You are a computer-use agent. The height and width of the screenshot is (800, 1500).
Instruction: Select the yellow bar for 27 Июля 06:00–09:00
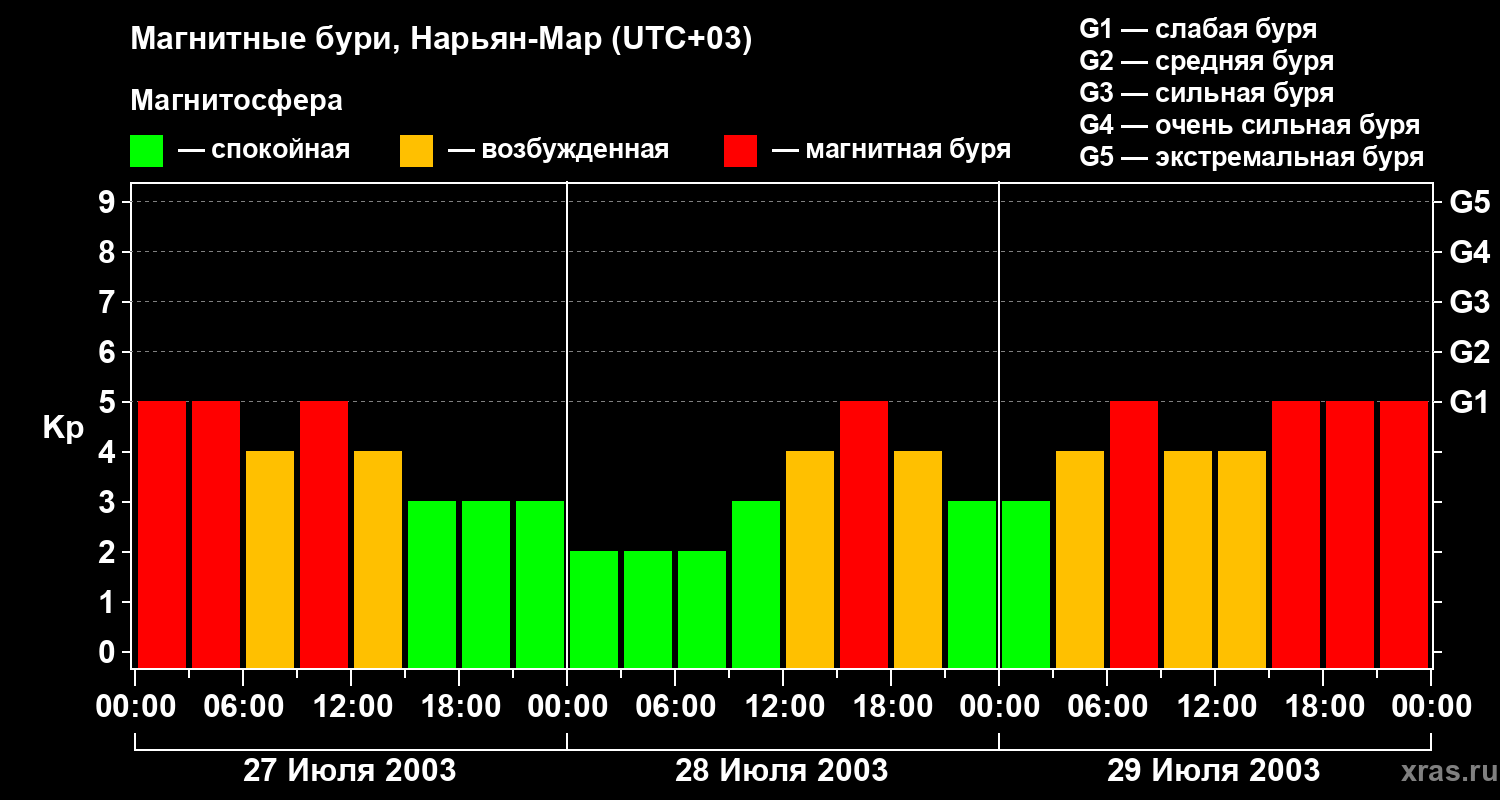point(270,559)
